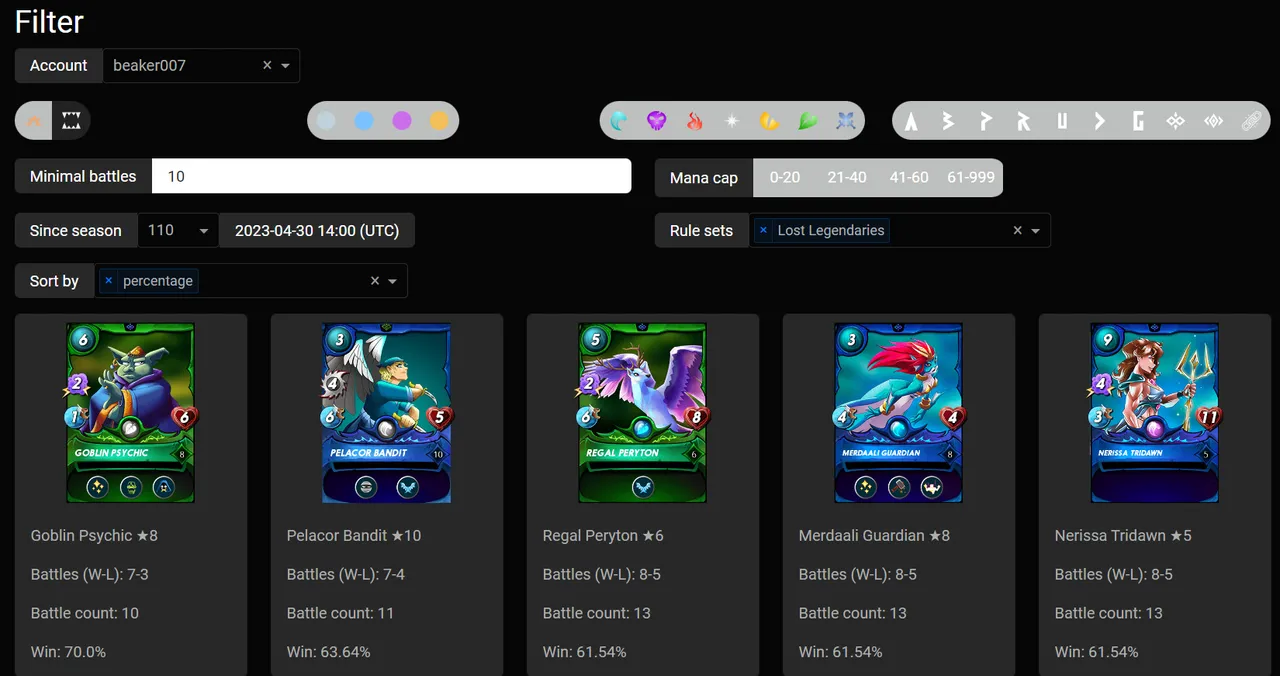Toggle the orange Wild format icon
The height and width of the screenshot is (676, 1280).
click(x=35, y=121)
